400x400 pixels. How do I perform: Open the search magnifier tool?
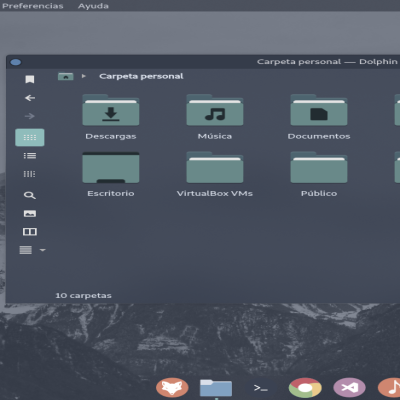point(30,195)
